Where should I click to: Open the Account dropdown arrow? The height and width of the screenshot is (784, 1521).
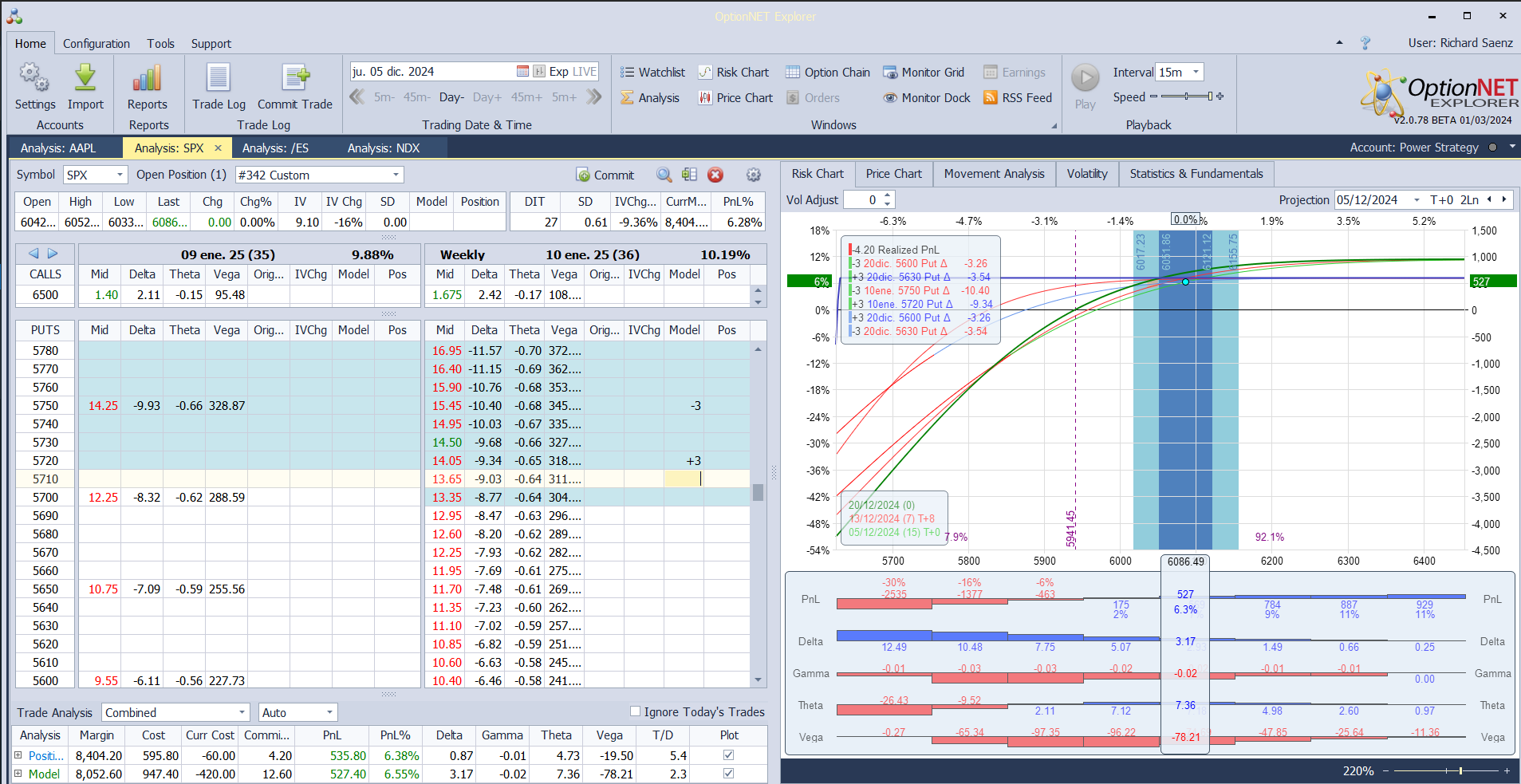coord(1512,147)
